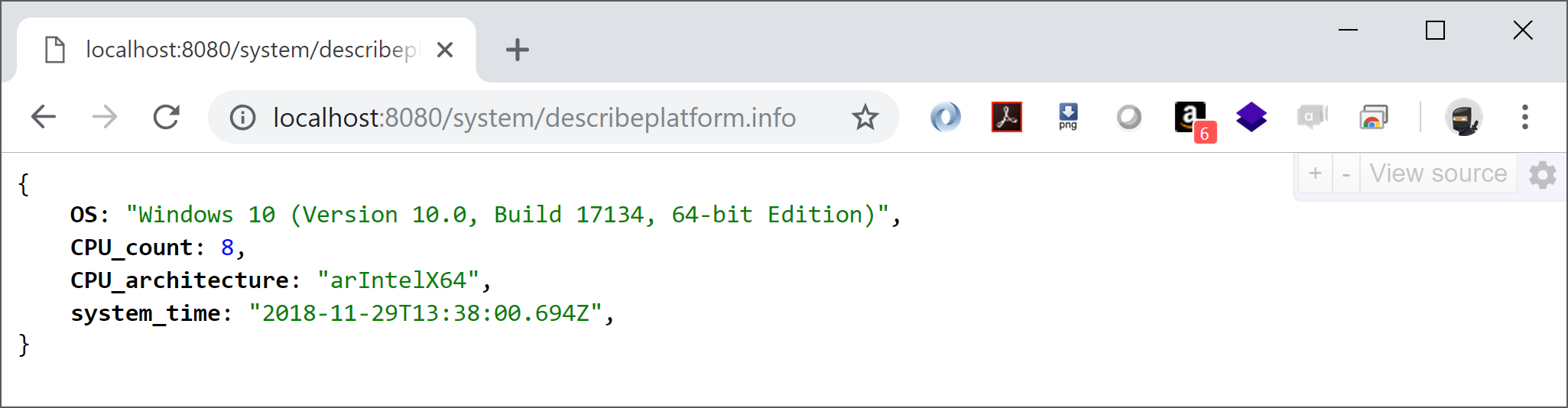Click the blue ring extension icon
The height and width of the screenshot is (408, 1568).
(946, 118)
